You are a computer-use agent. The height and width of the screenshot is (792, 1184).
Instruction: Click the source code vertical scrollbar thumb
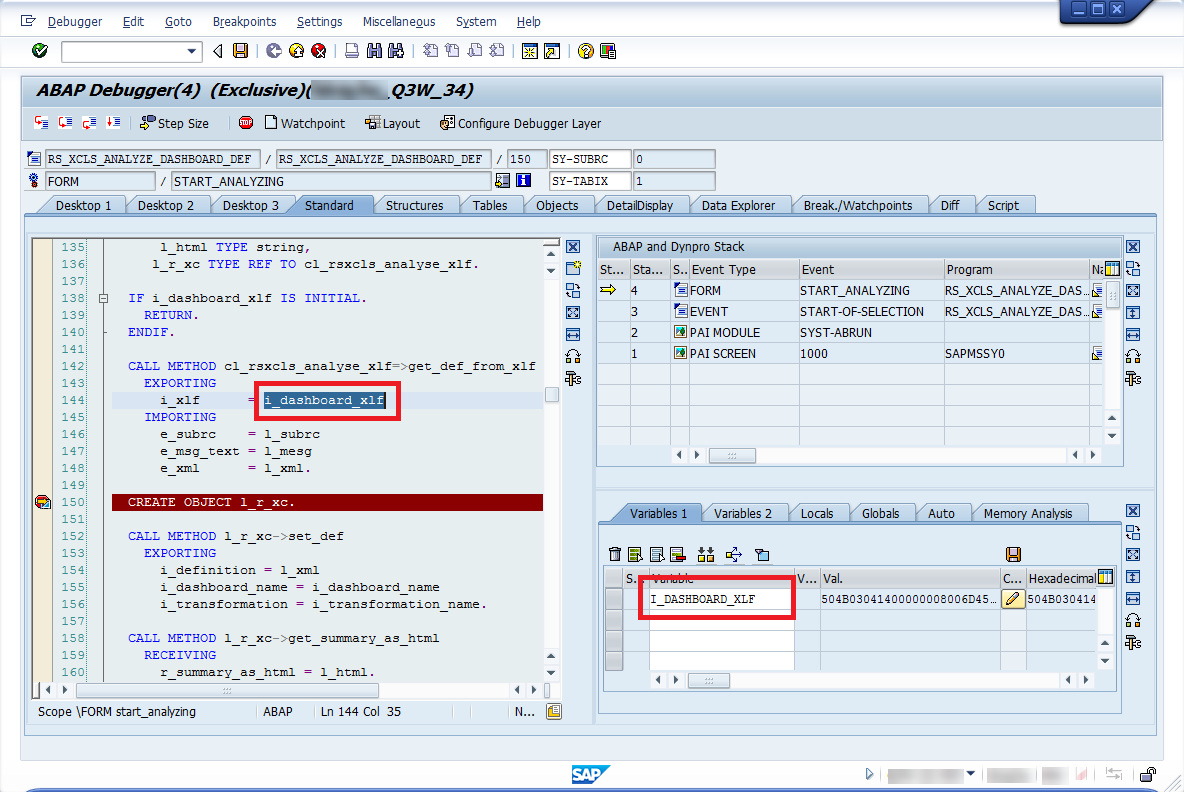coord(552,395)
